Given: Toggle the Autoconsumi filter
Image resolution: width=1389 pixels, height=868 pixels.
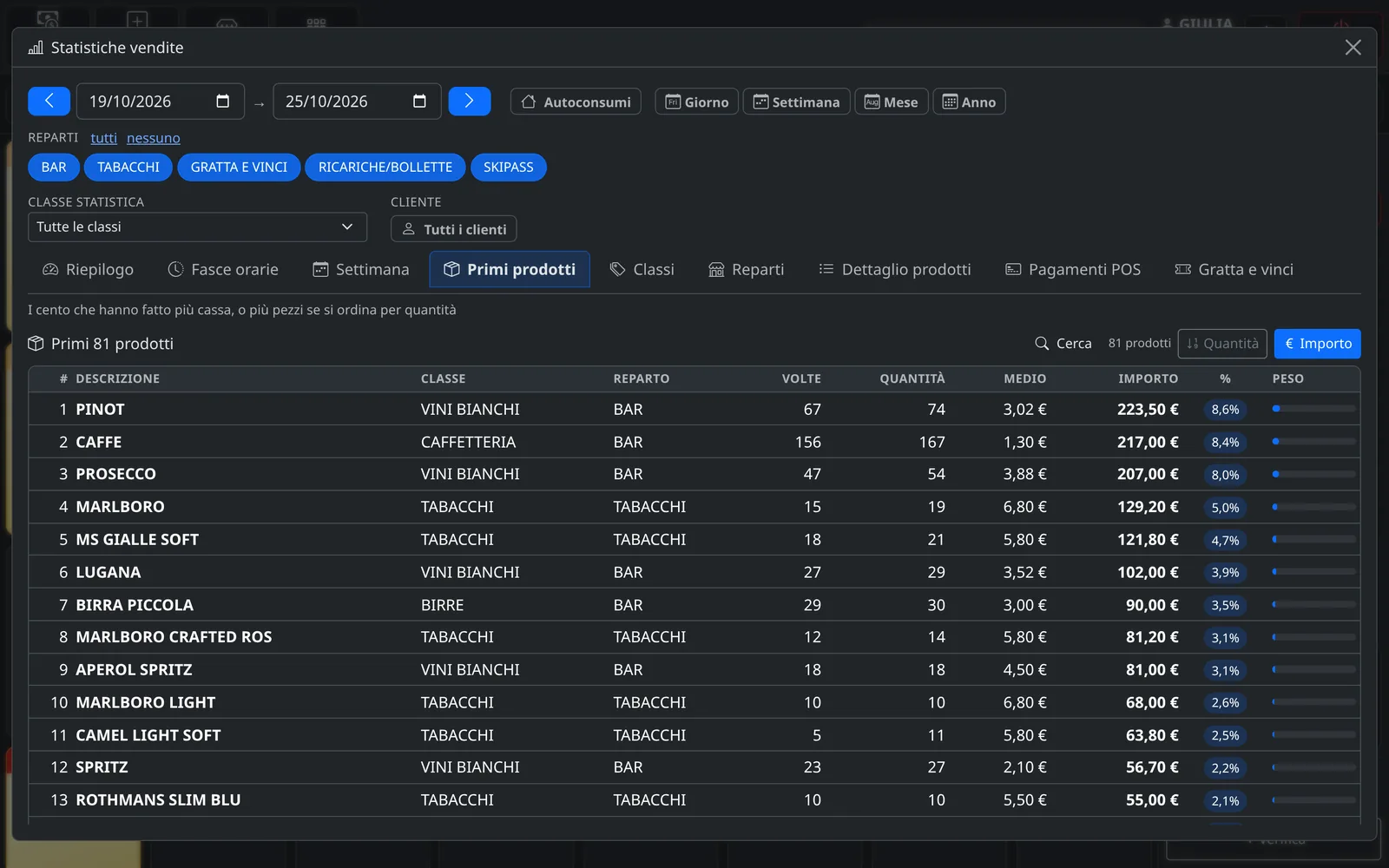Looking at the screenshot, I should coord(576,102).
